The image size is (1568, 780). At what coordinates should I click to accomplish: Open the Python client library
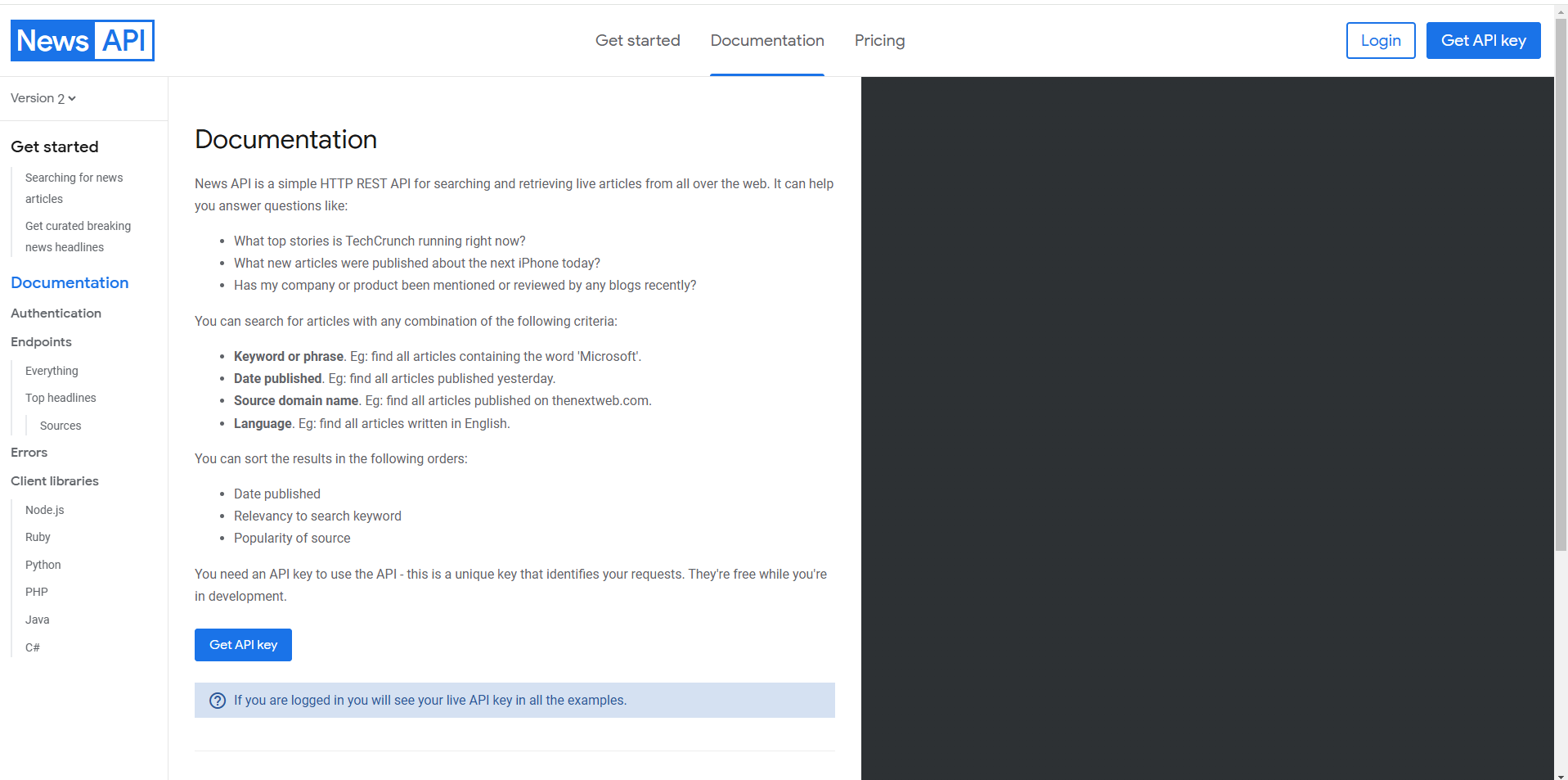43,565
